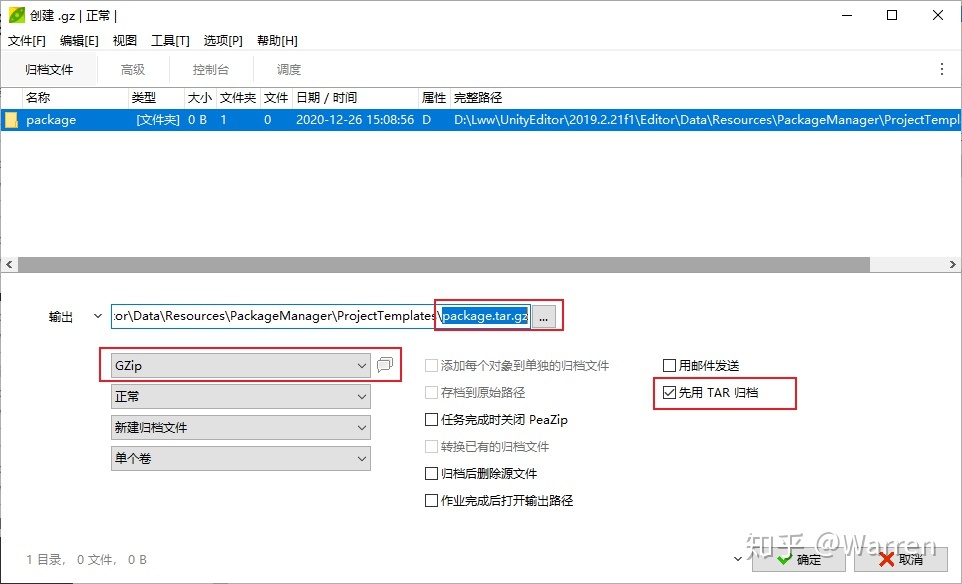Click the package folder icon in list
Screen dimensions: 962x584
[11, 120]
